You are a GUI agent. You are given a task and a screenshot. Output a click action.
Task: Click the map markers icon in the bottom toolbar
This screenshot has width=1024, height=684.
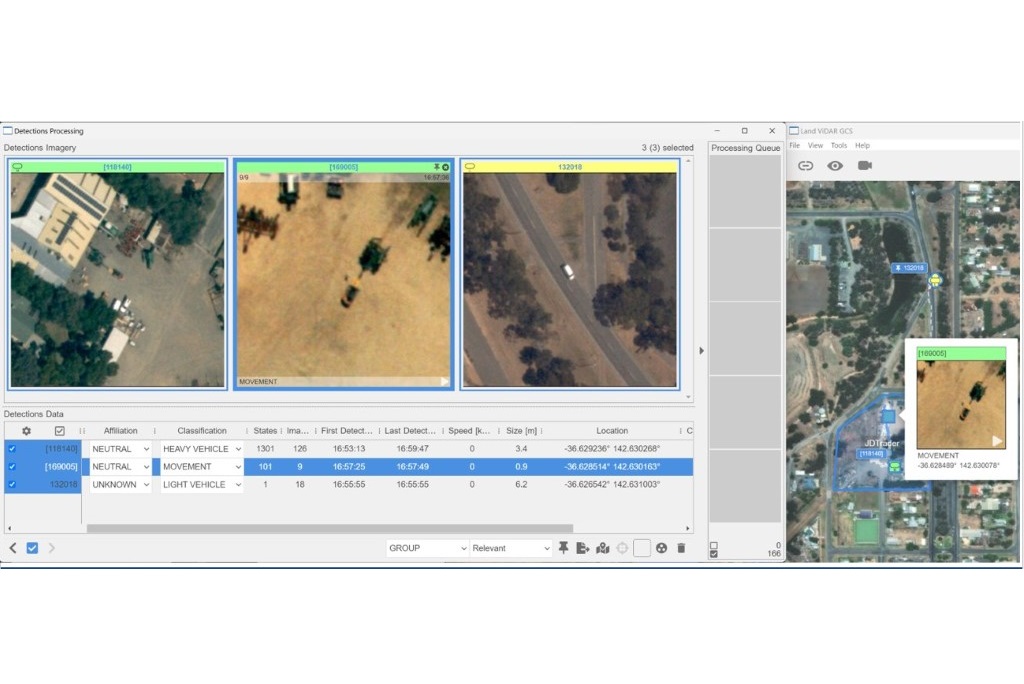click(x=603, y=548)
